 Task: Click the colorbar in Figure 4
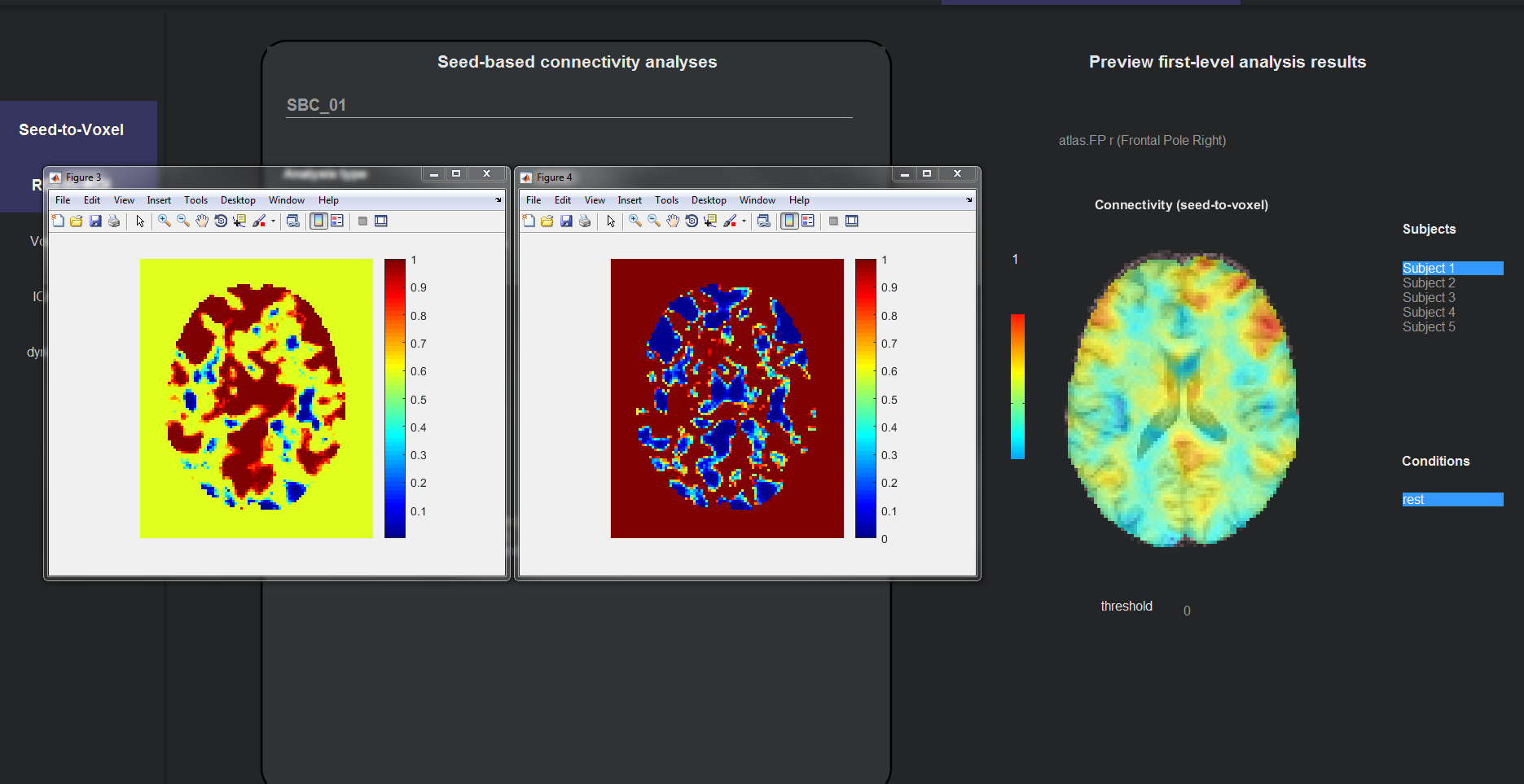866,399
